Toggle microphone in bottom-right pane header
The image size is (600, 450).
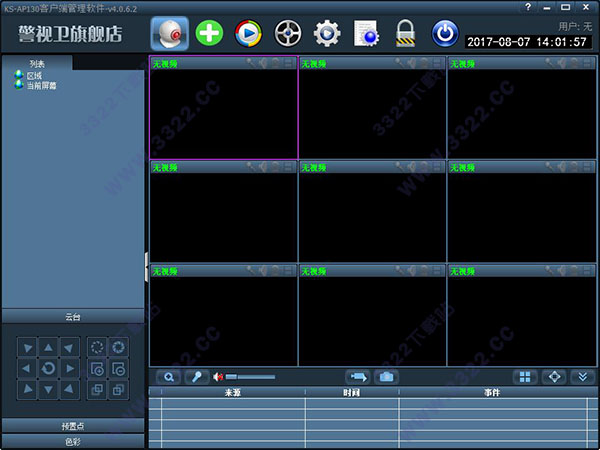[549, 271]
